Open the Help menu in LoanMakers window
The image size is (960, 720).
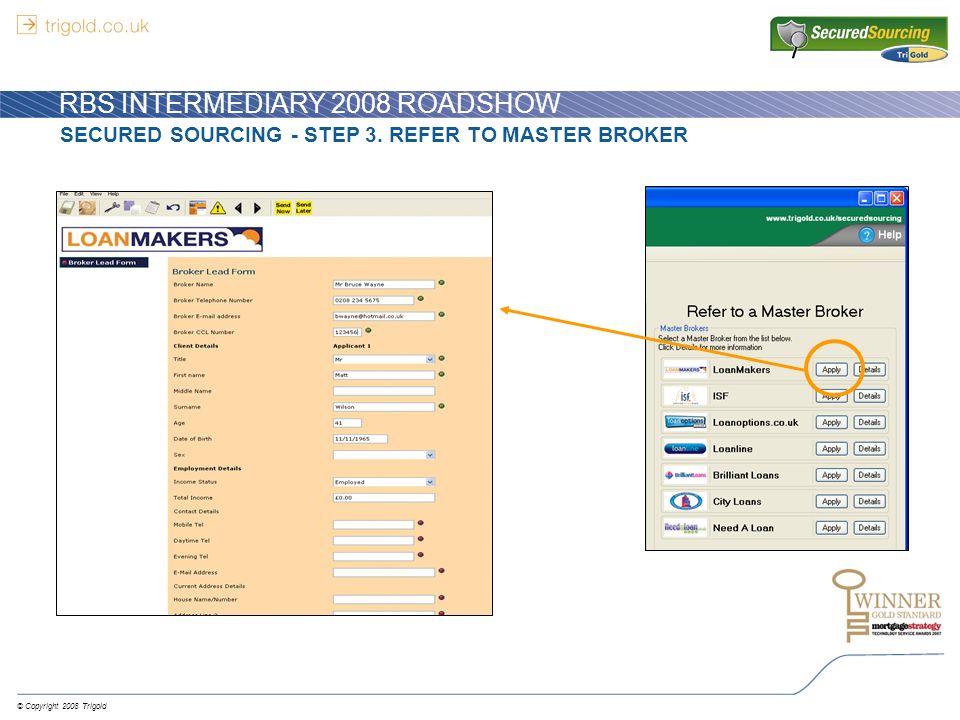tap(113, 194)
